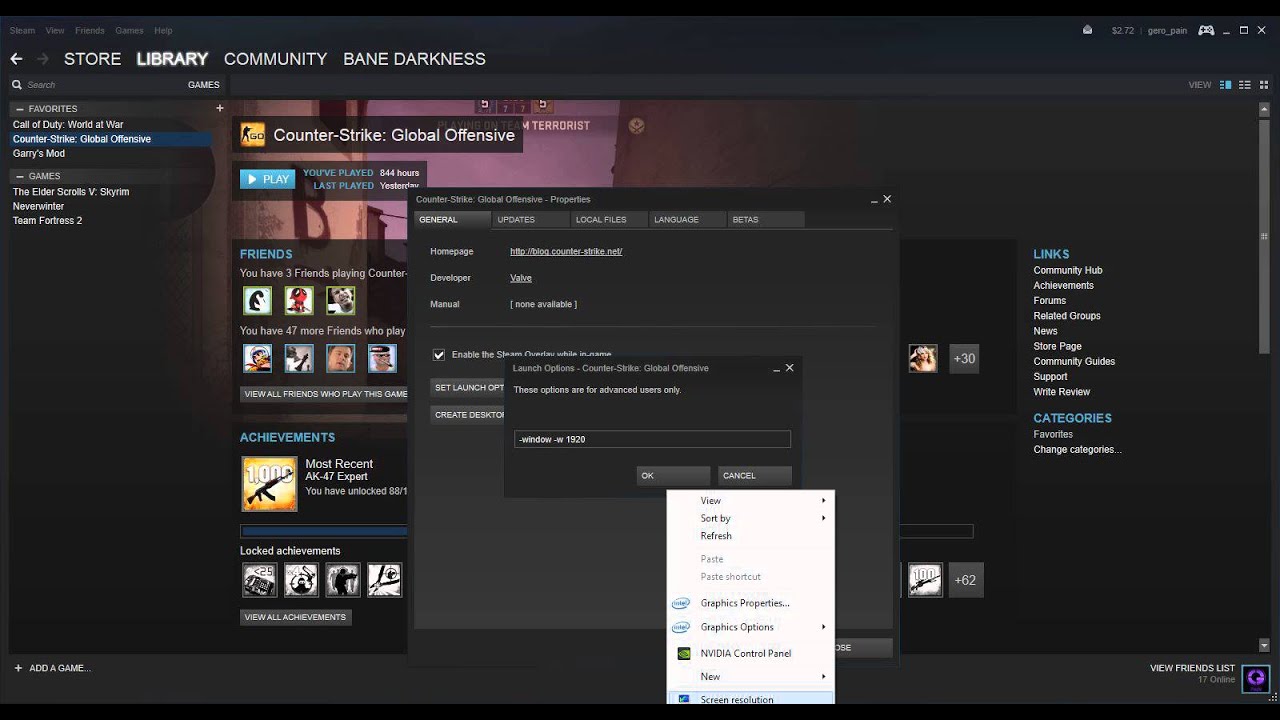Click Change categories... link
1280x720 pixels.
coord(1077,450)
